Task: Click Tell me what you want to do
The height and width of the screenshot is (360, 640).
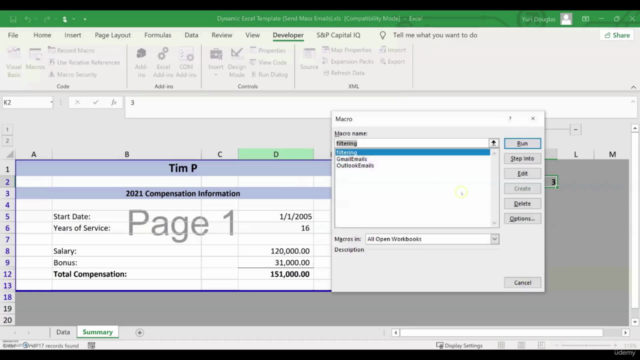Action: (x=435, y=35)
